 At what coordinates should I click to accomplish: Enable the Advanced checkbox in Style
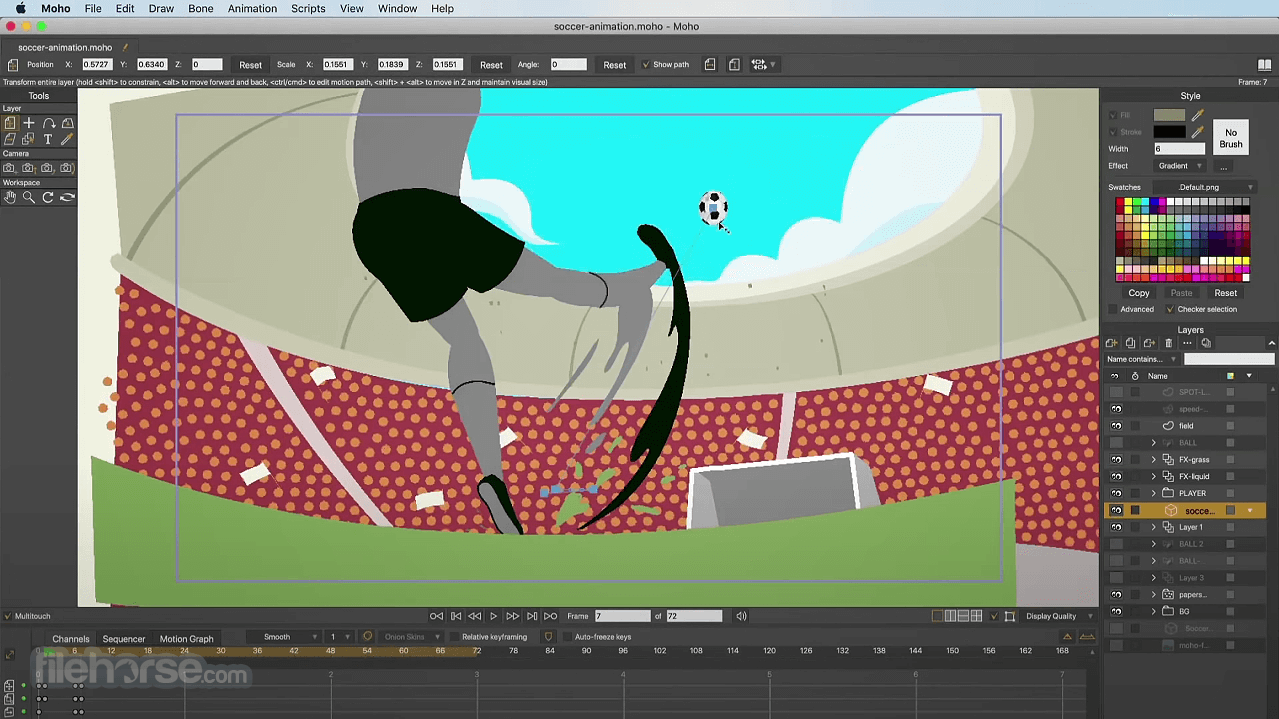click(1113, 309)
